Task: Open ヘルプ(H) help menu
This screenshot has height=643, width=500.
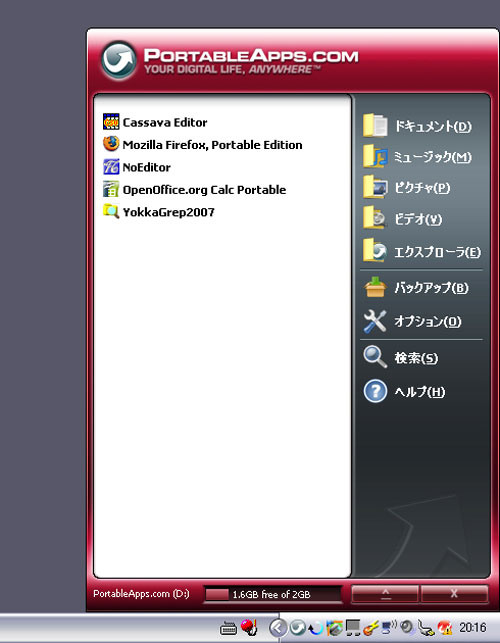Action: click(x=404, y=392)
